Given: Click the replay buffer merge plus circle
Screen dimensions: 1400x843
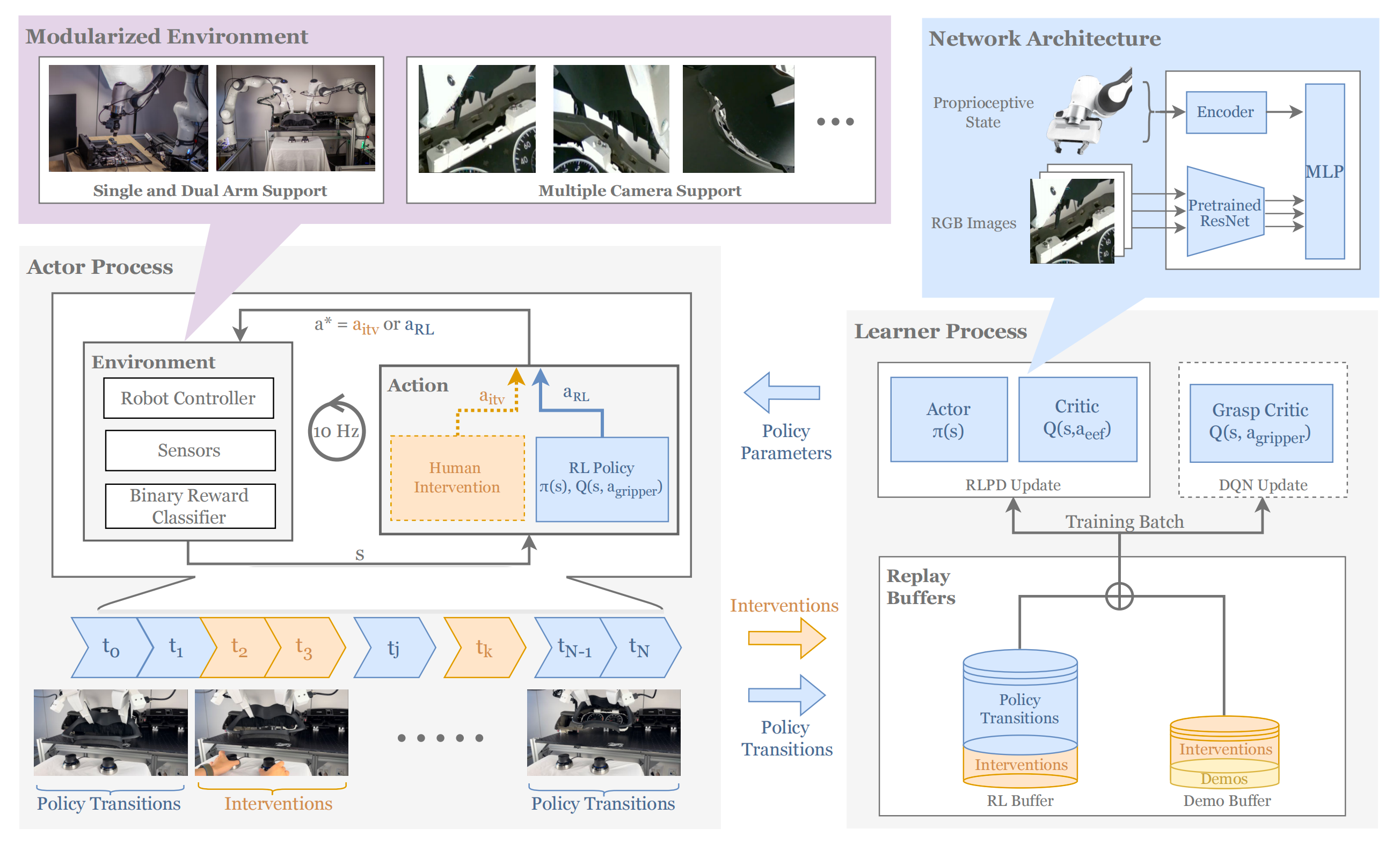Looking at the screenshot, I should pyautogui.click(x=1119, y=597).
